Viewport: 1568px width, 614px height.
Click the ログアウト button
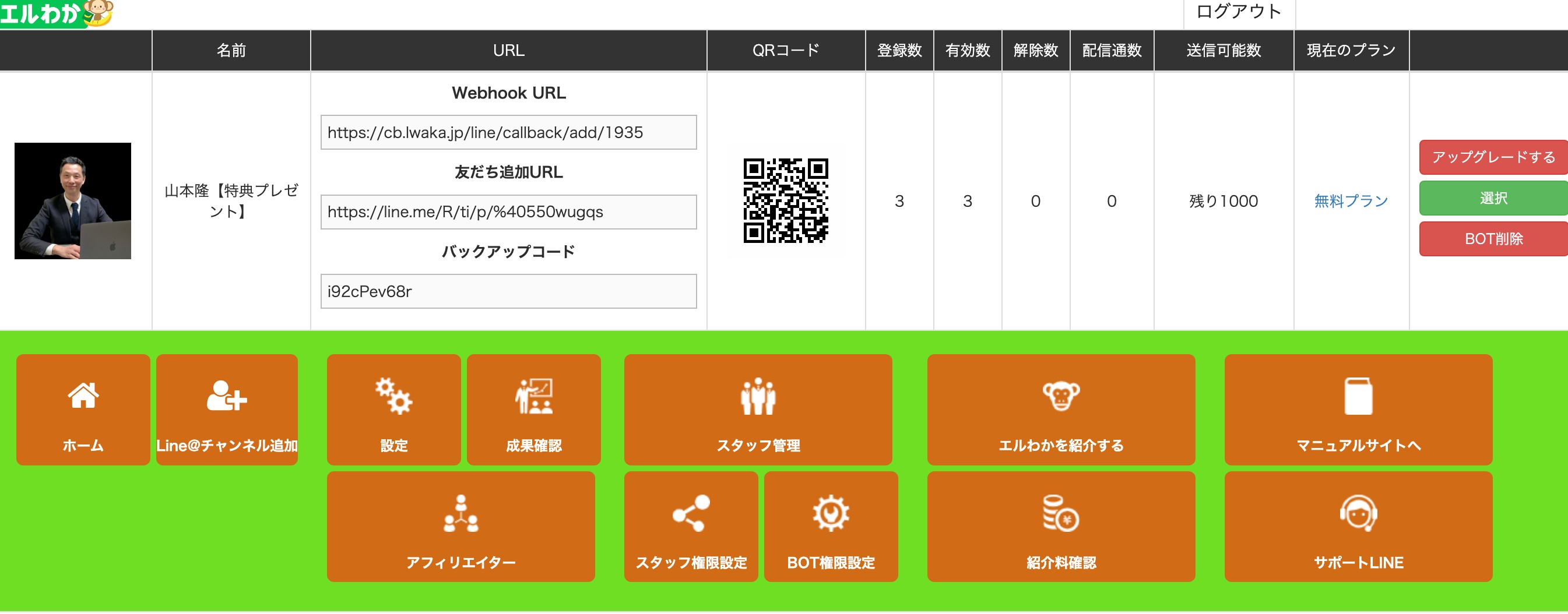(x=1239, y=12)
